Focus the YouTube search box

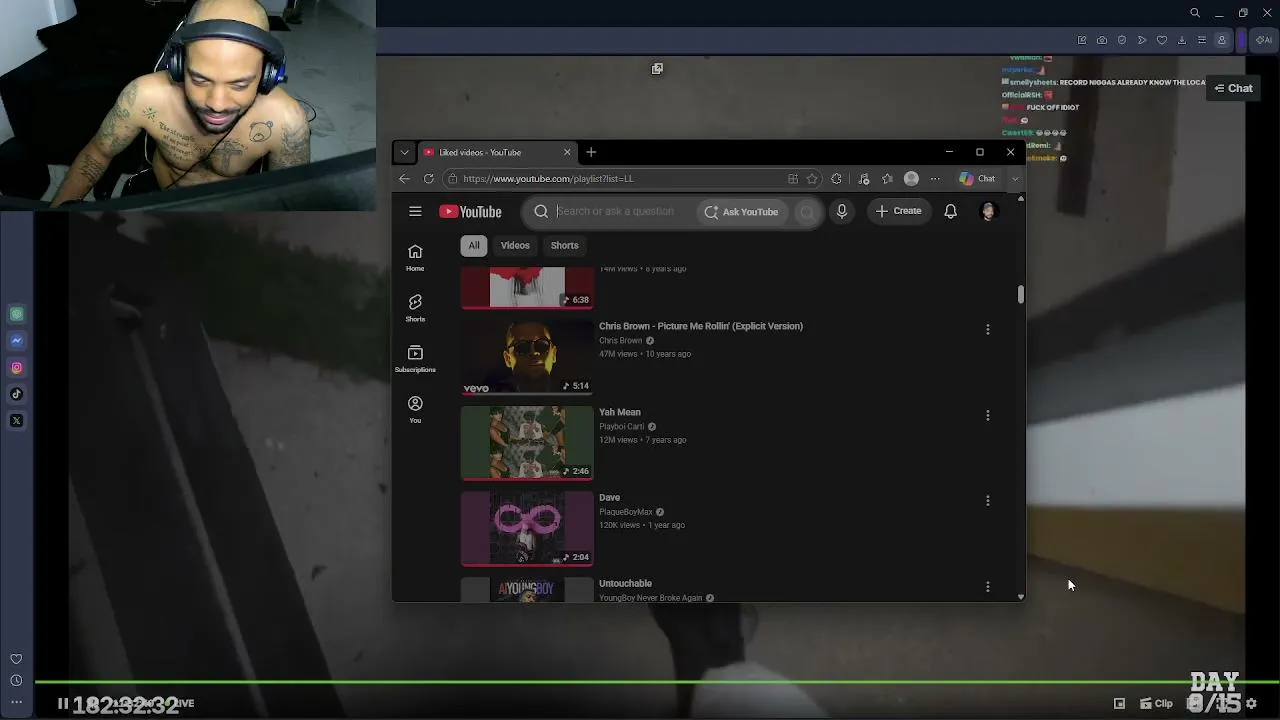[615, 211]
